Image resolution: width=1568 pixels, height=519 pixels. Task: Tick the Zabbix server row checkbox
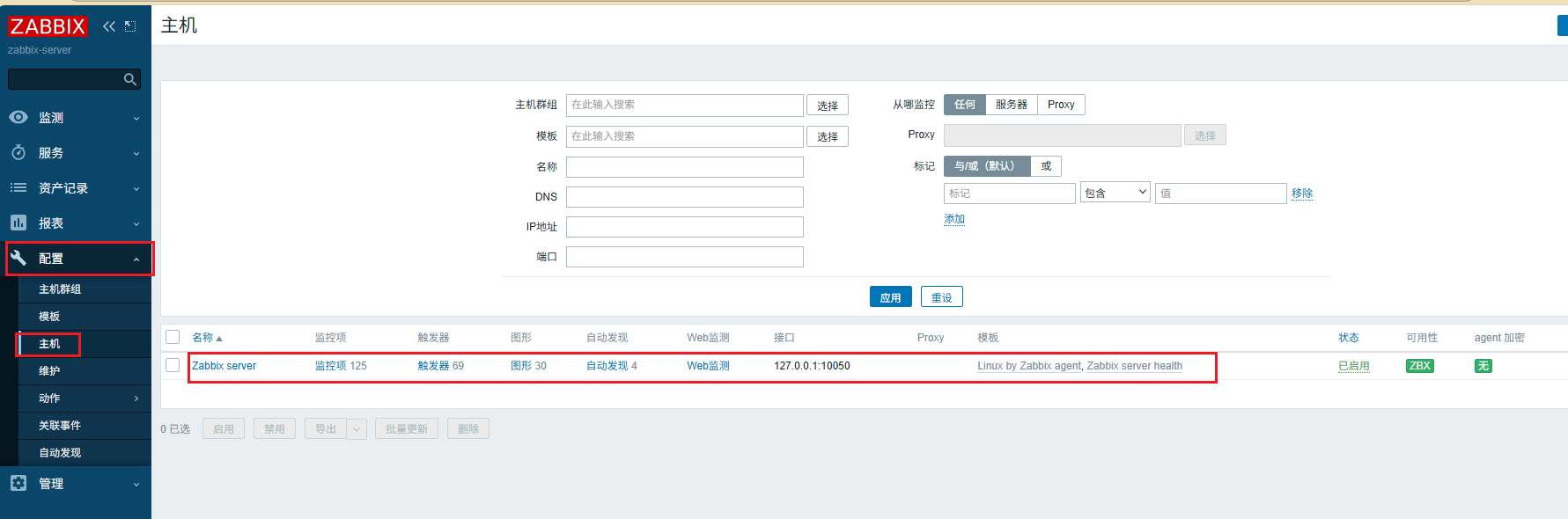(x=173, y=365)
